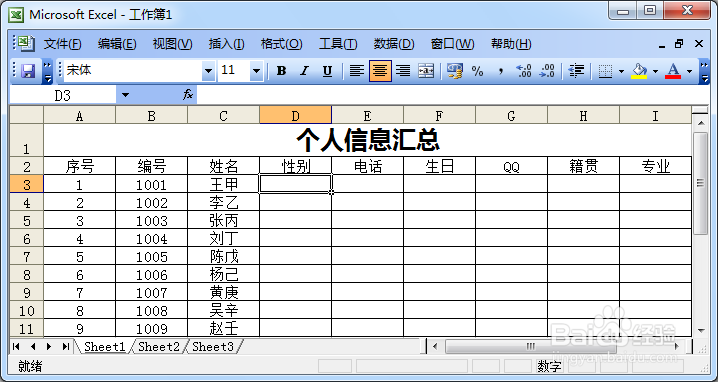Open the 窗口(W) menu

(x=452, y=44)
